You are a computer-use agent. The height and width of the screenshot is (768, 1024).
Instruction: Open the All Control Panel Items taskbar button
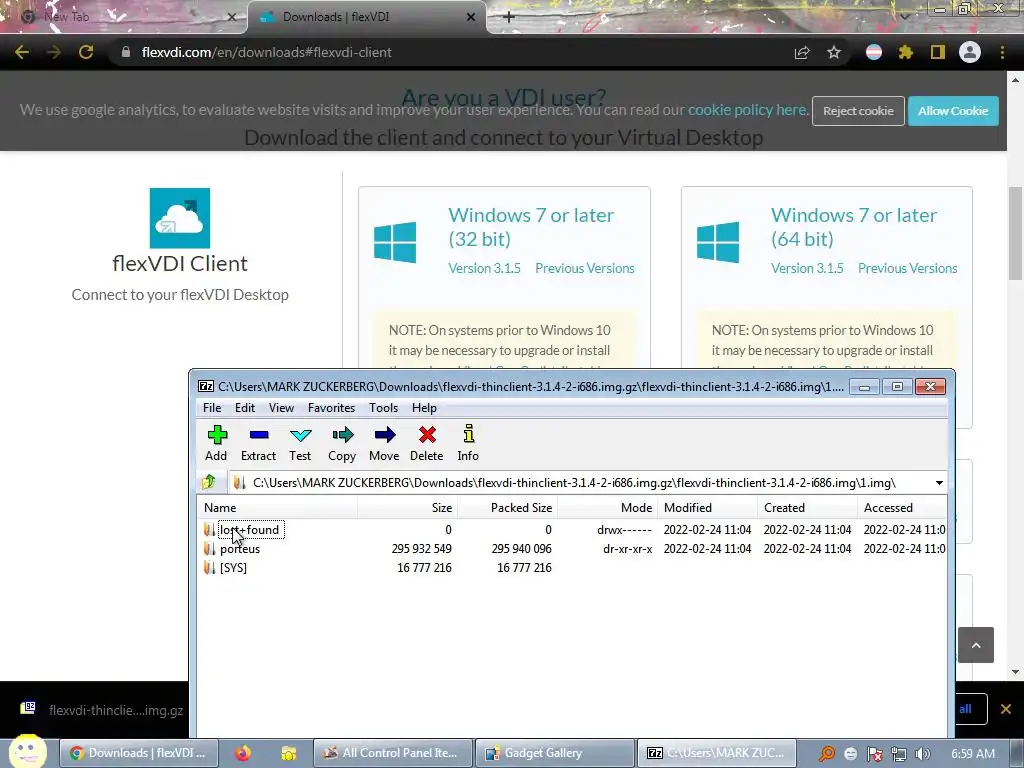(x=393, y=753)
